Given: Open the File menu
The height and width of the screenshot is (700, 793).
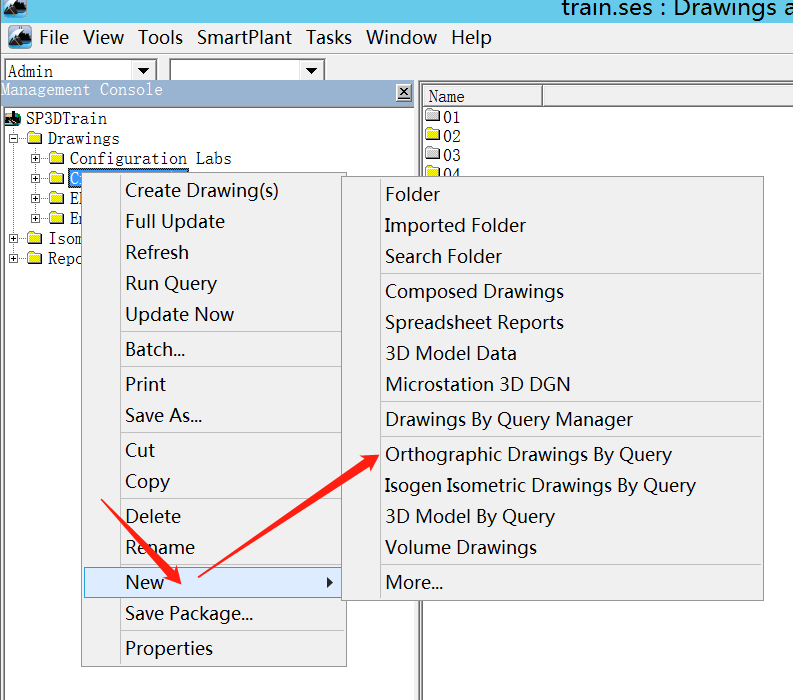Looking at the screenshot, I should click(x=54, y=37).
